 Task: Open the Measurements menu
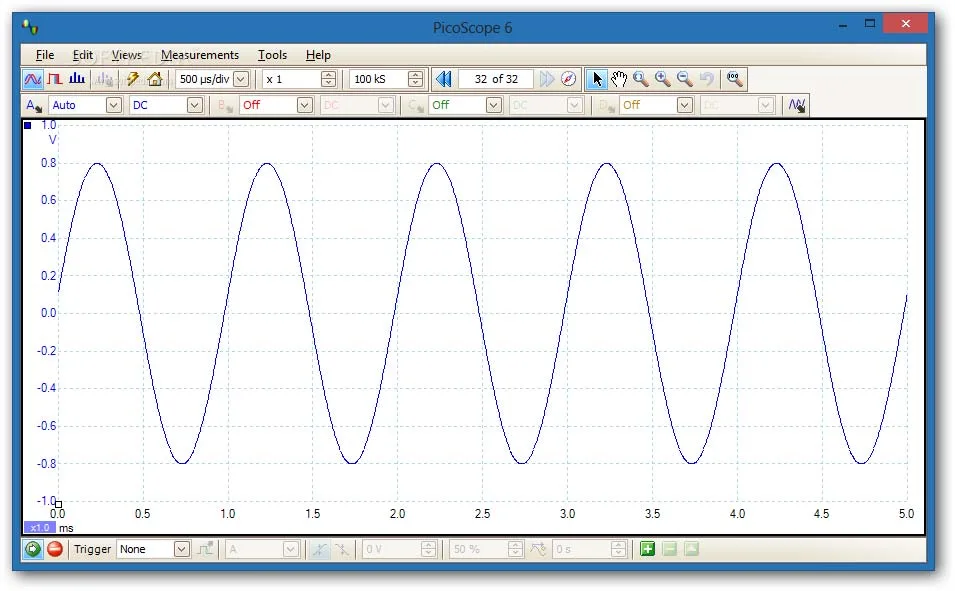point(200,55)
